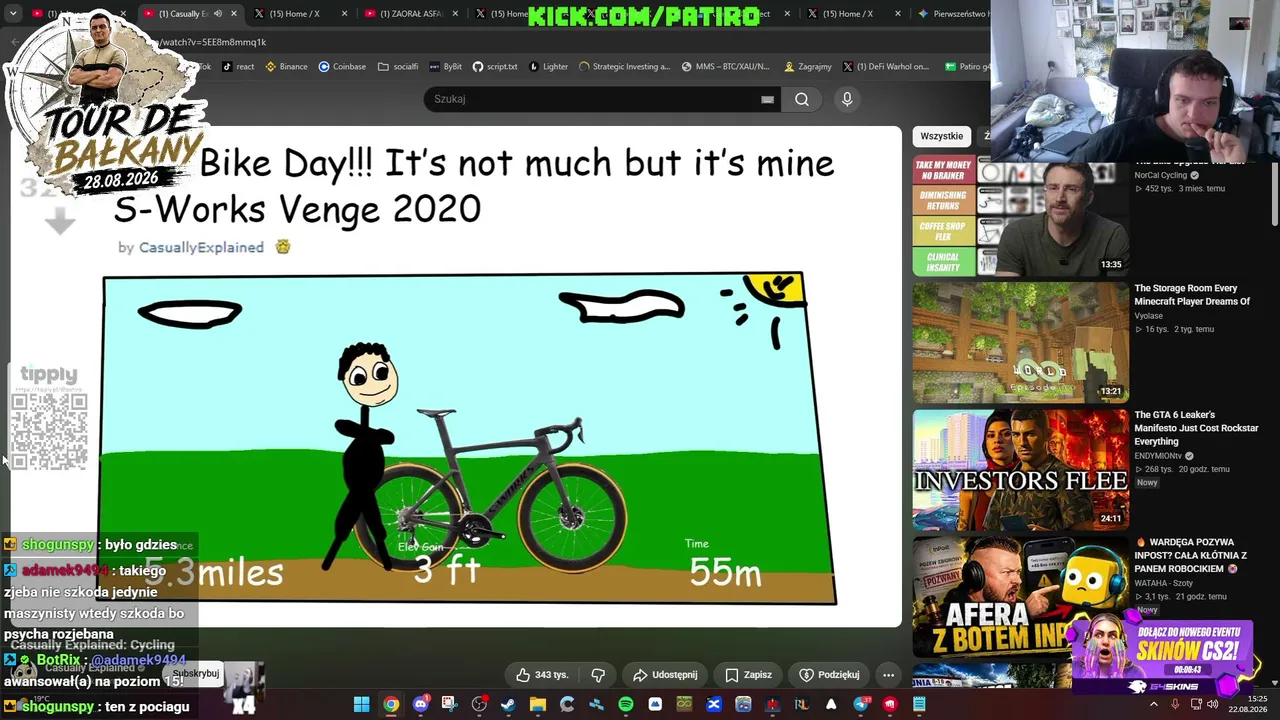Open the Zagrajmy bookmark
This screenshot has height=720, width=1280.
tap(808, 67)
